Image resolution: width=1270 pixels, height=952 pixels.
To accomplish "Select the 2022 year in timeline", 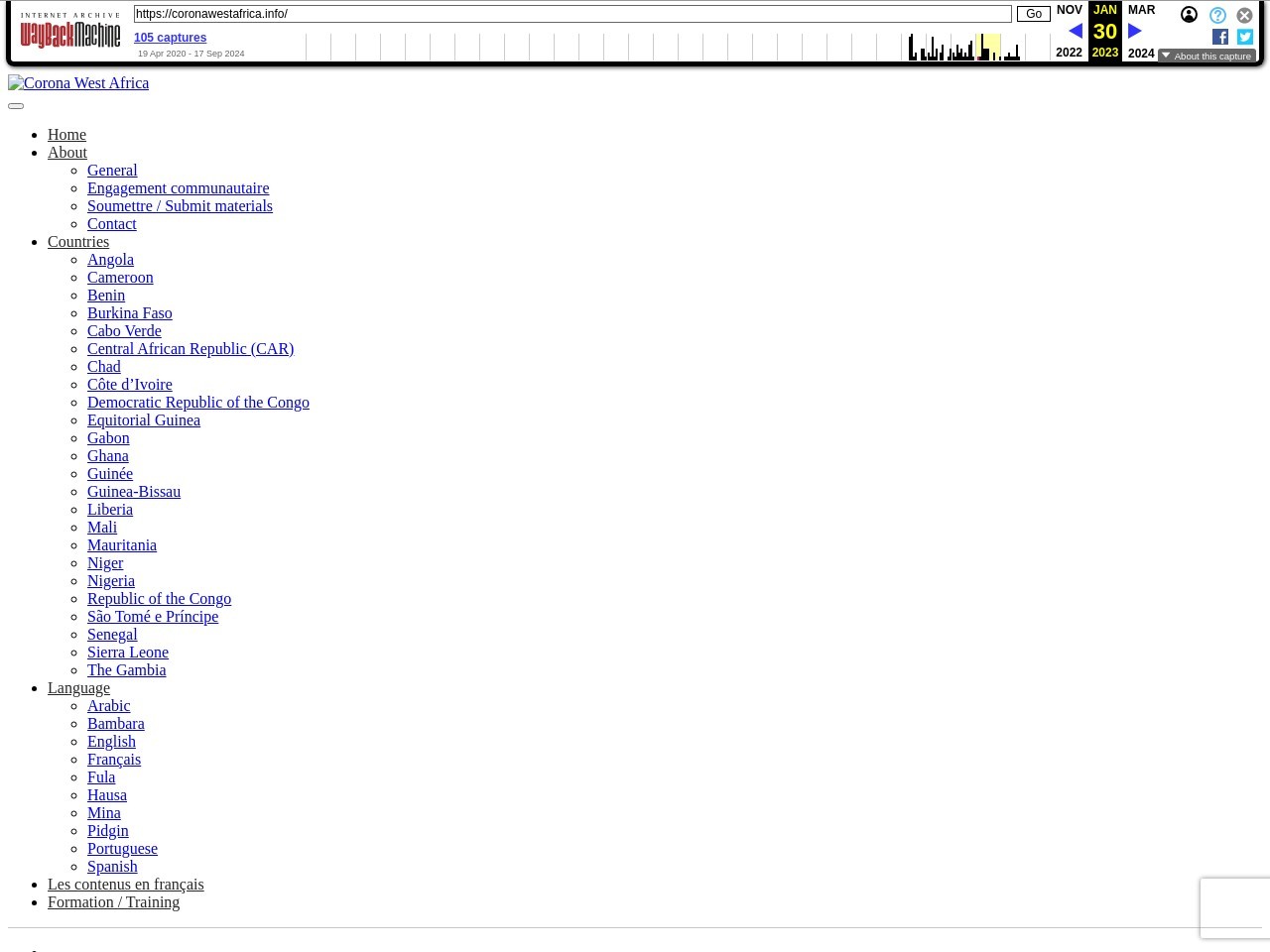I will point(1069,53).
